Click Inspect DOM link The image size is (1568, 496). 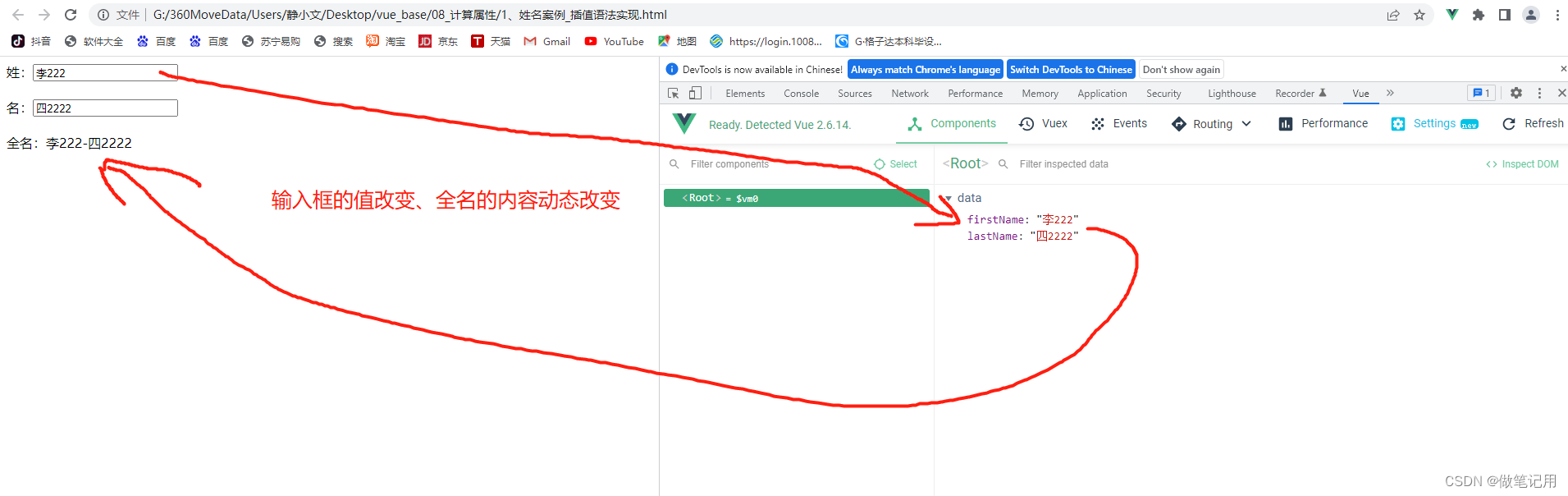[1522, 164]
